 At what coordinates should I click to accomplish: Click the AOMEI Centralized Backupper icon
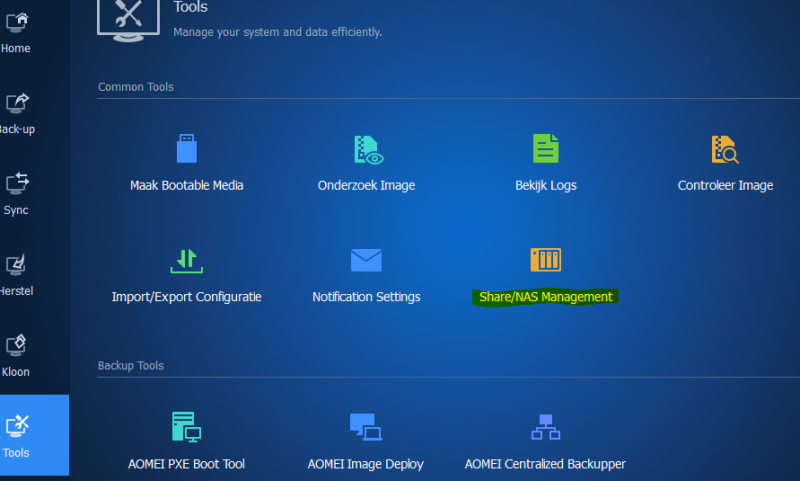coord(545,427)
